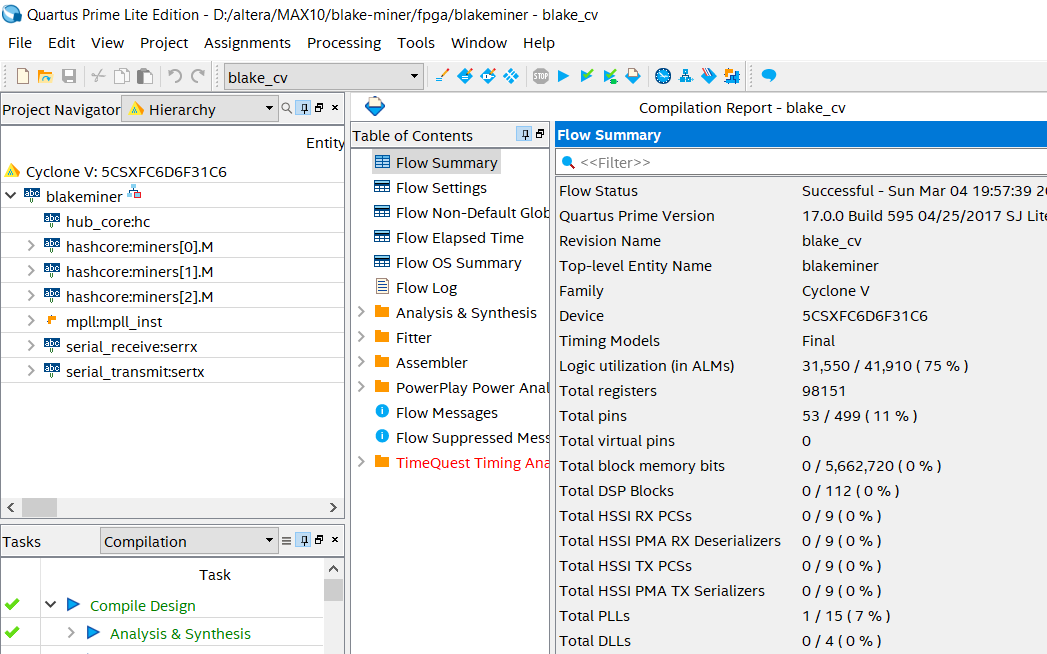
Task: Click the Stop Processing icon
Action: [x=541, y=76]
